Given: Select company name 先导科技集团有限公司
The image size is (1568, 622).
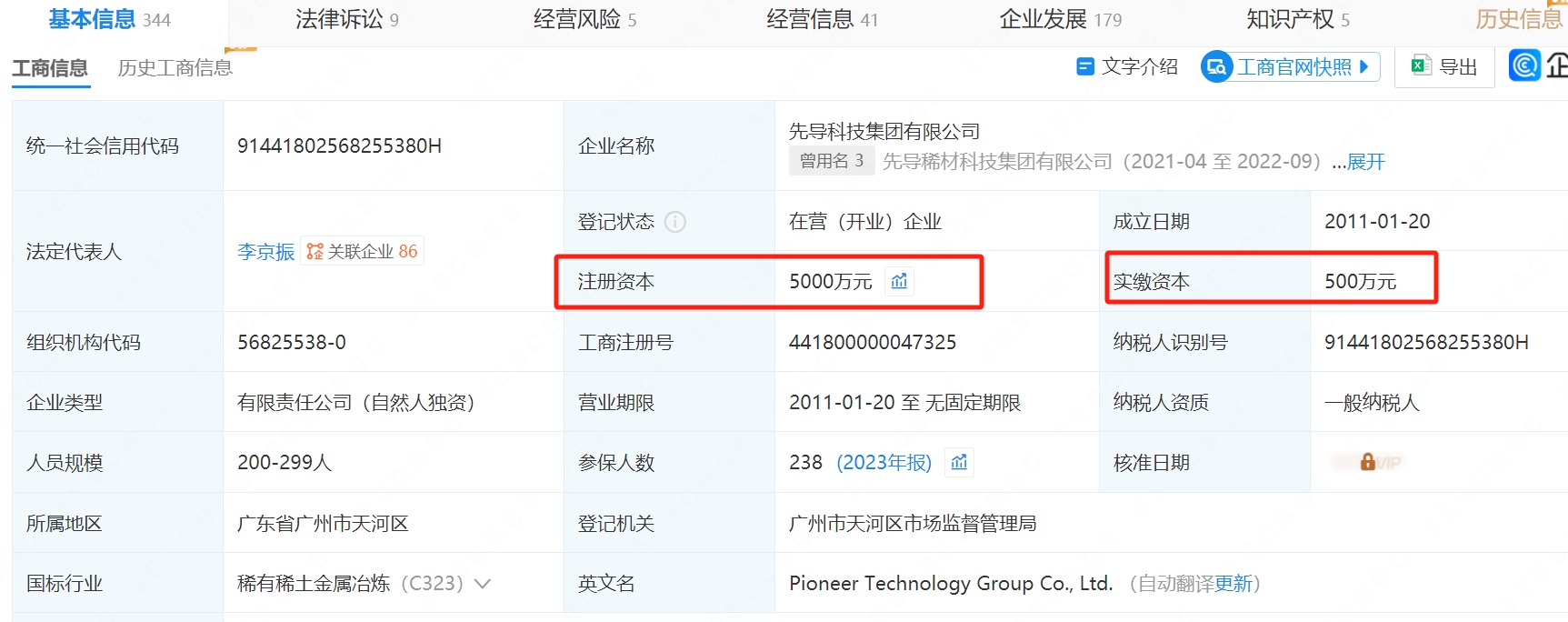Looking at the screenshot, I should coord(884,132).
